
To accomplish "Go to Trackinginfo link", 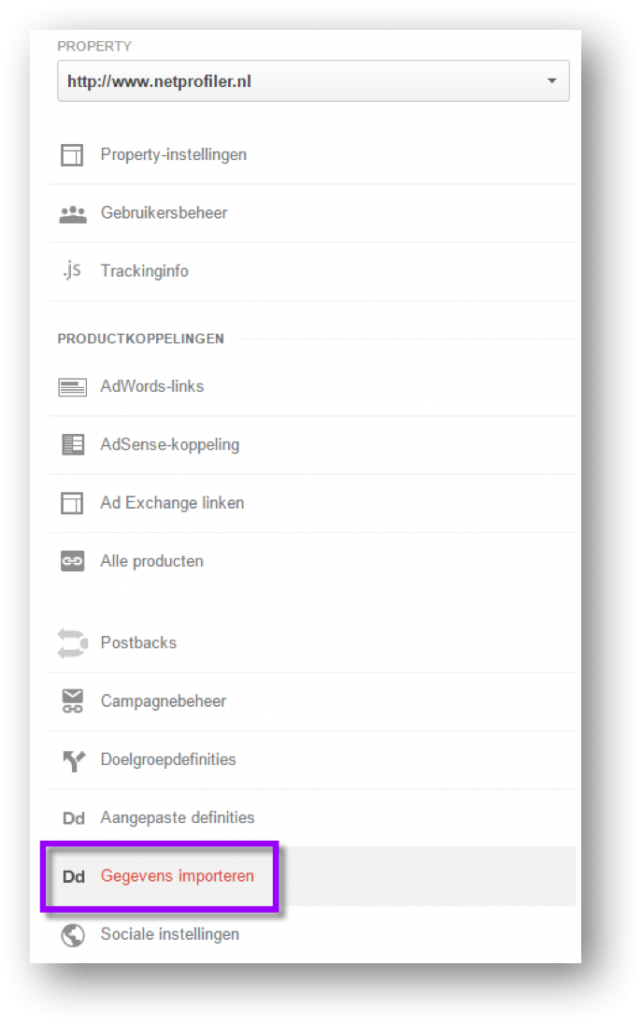I will [x=144, y=271].
